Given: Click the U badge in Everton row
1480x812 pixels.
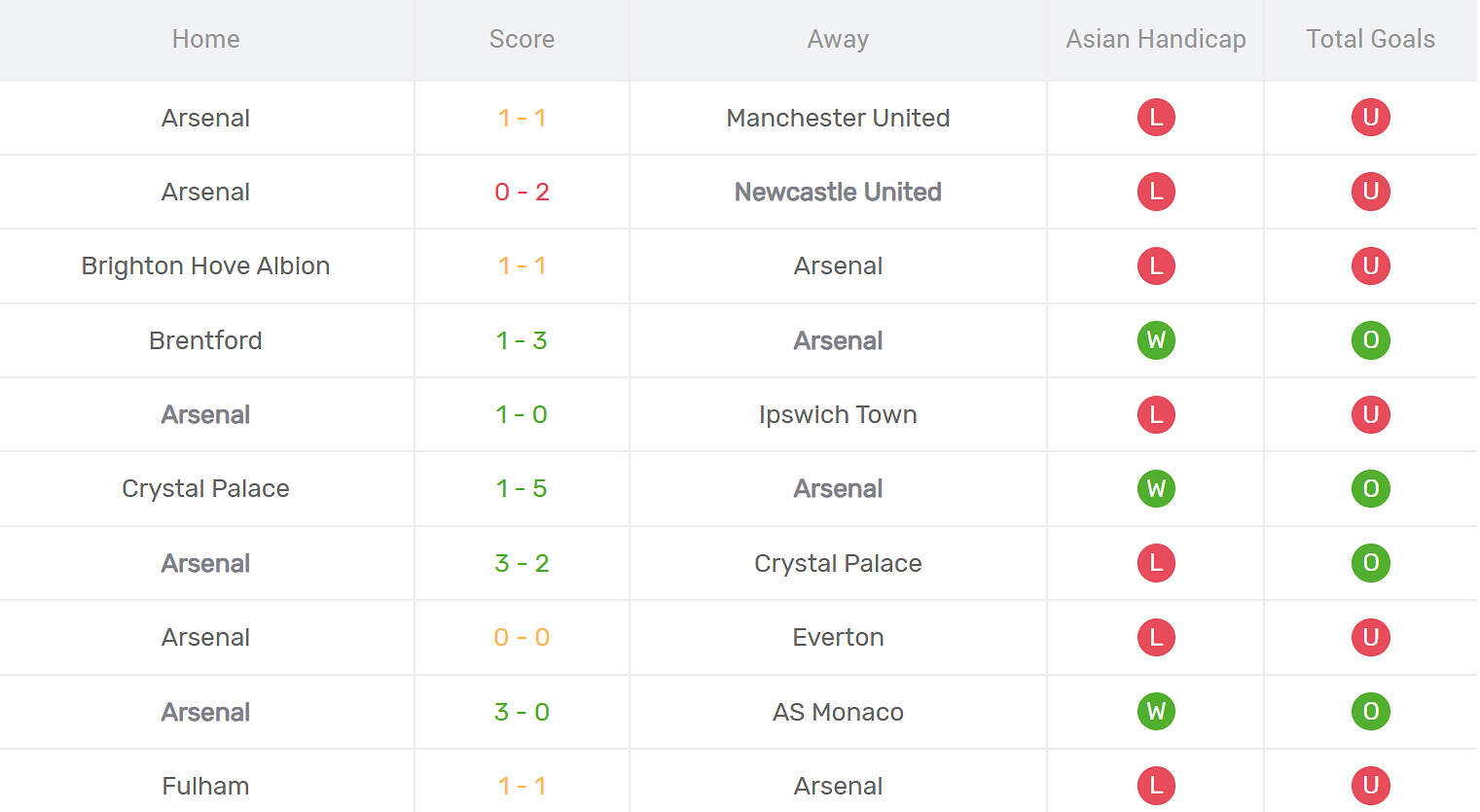Looking at the screenshot, I should [x=1370, y=637].
